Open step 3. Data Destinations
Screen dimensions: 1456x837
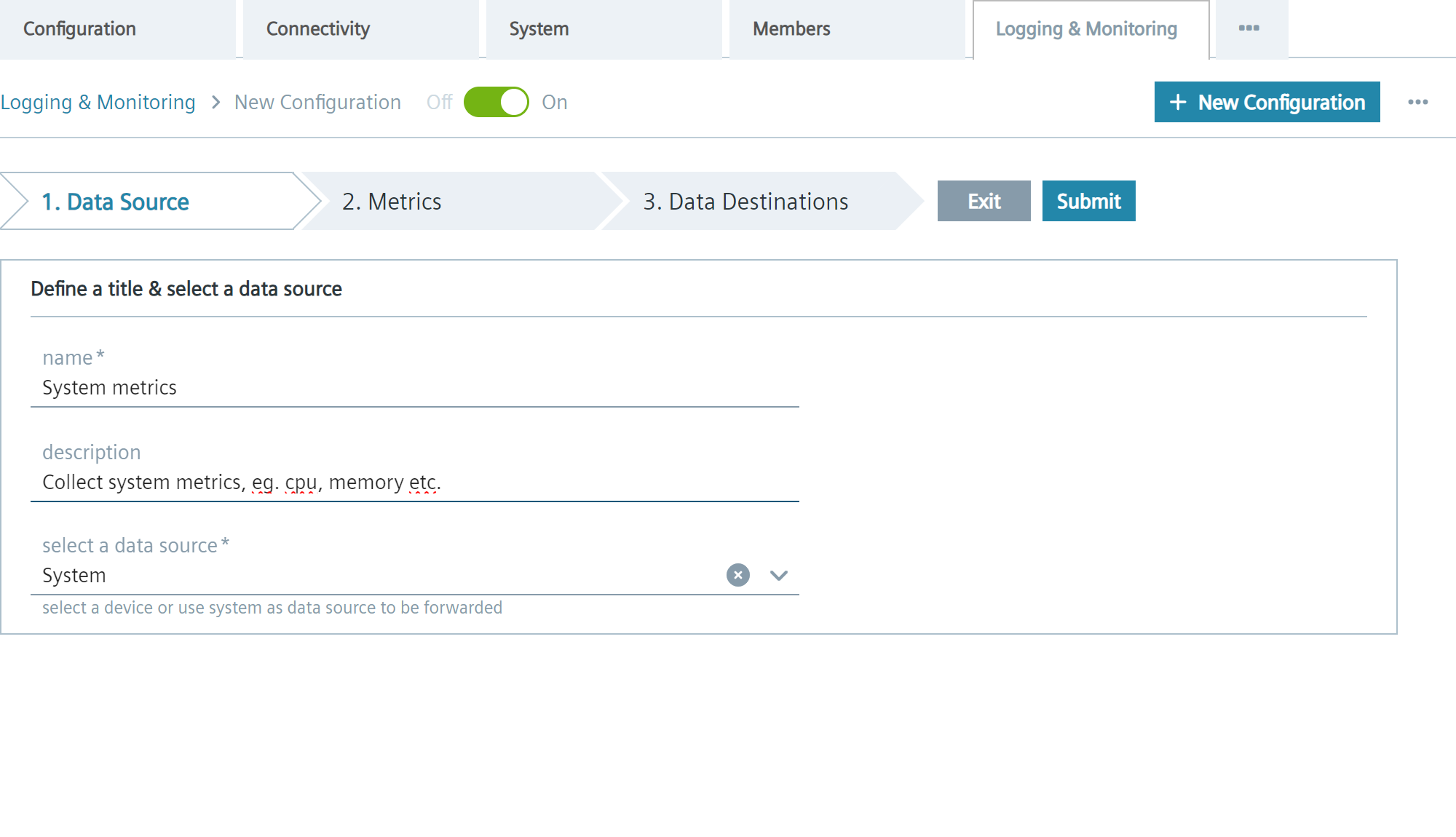[746, 202]
